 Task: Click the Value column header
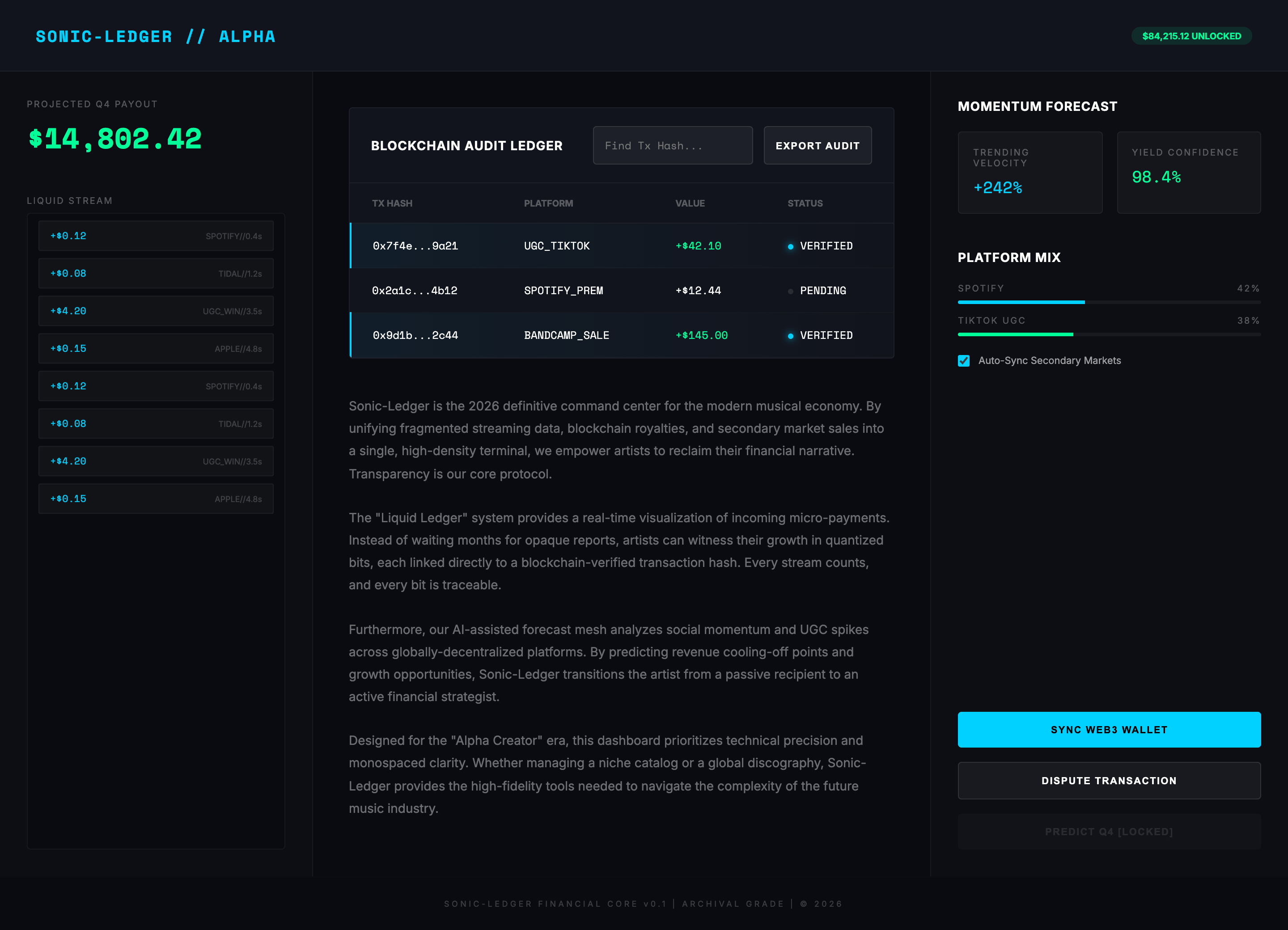pyautogui.click(x=690, y=203)
